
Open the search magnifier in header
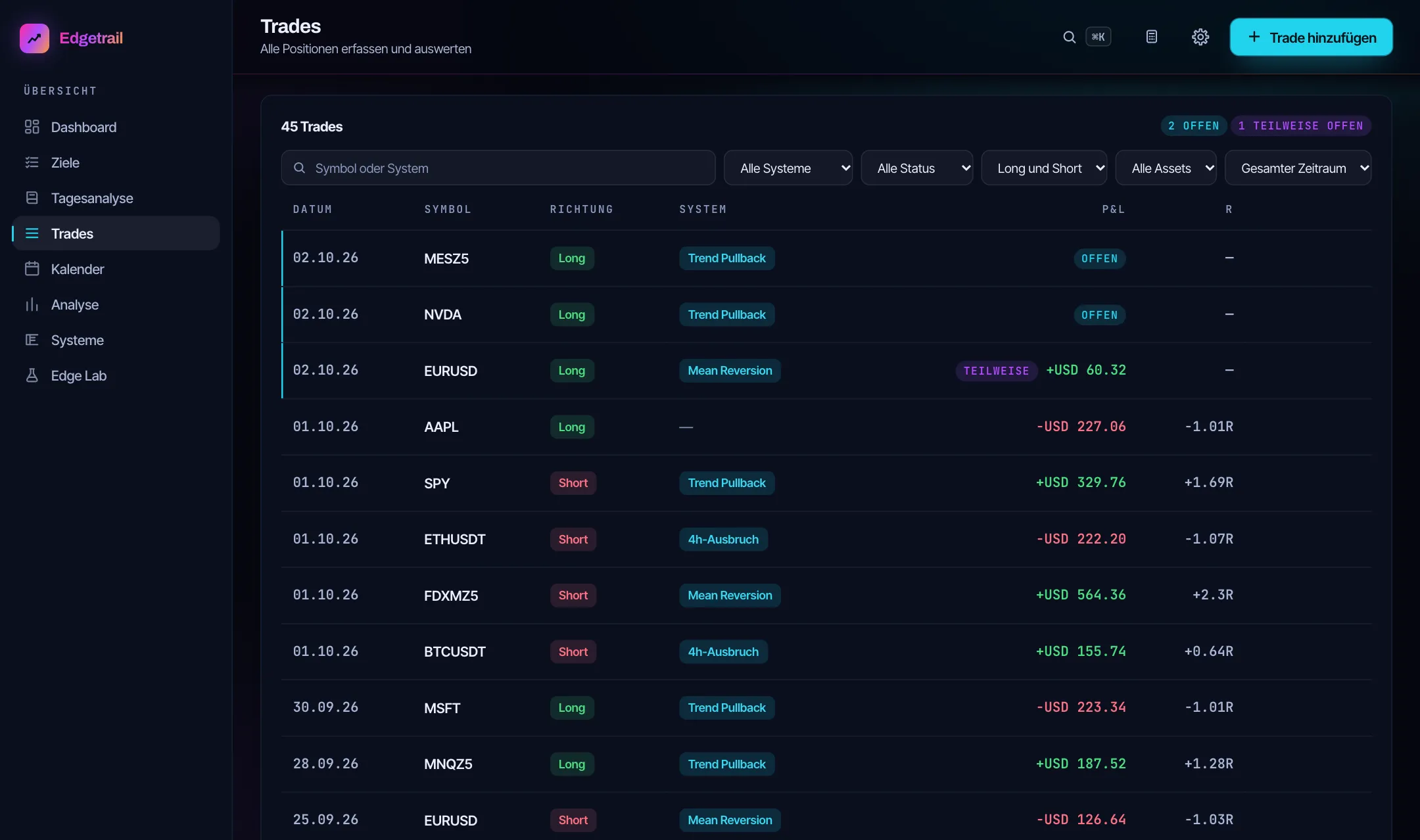point(1069,37)
